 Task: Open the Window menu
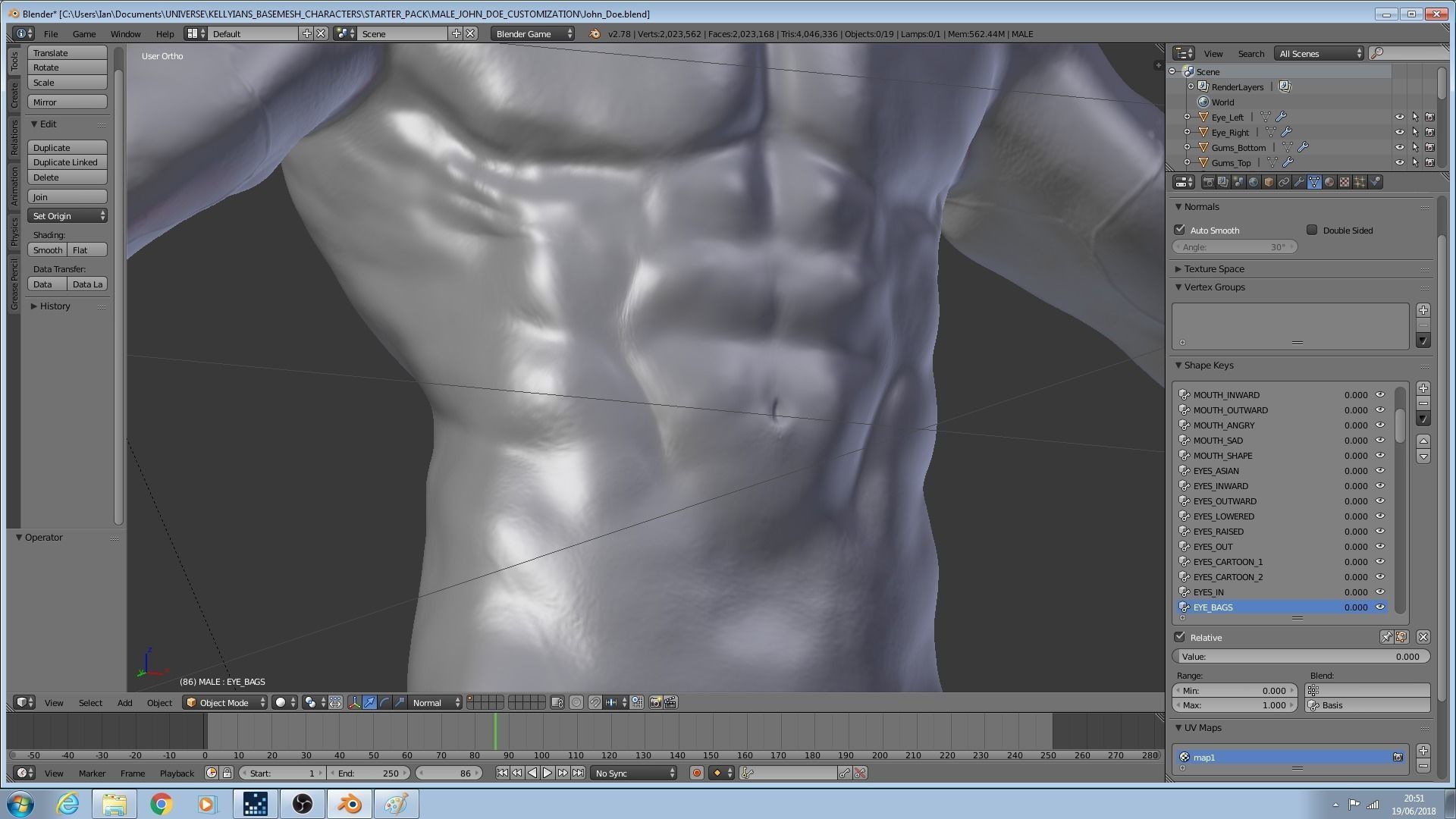pos(125,33)
